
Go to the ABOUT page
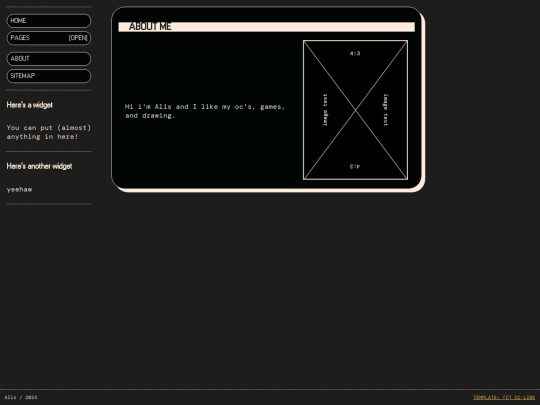coord(49,59)
